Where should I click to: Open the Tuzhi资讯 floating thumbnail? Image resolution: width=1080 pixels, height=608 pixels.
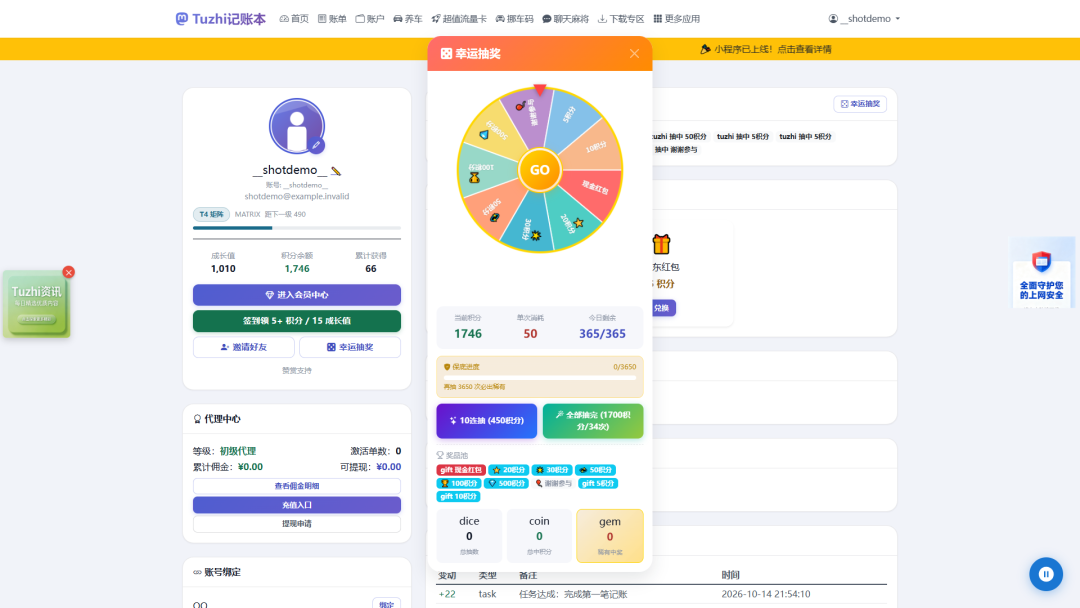pos(37,304)
